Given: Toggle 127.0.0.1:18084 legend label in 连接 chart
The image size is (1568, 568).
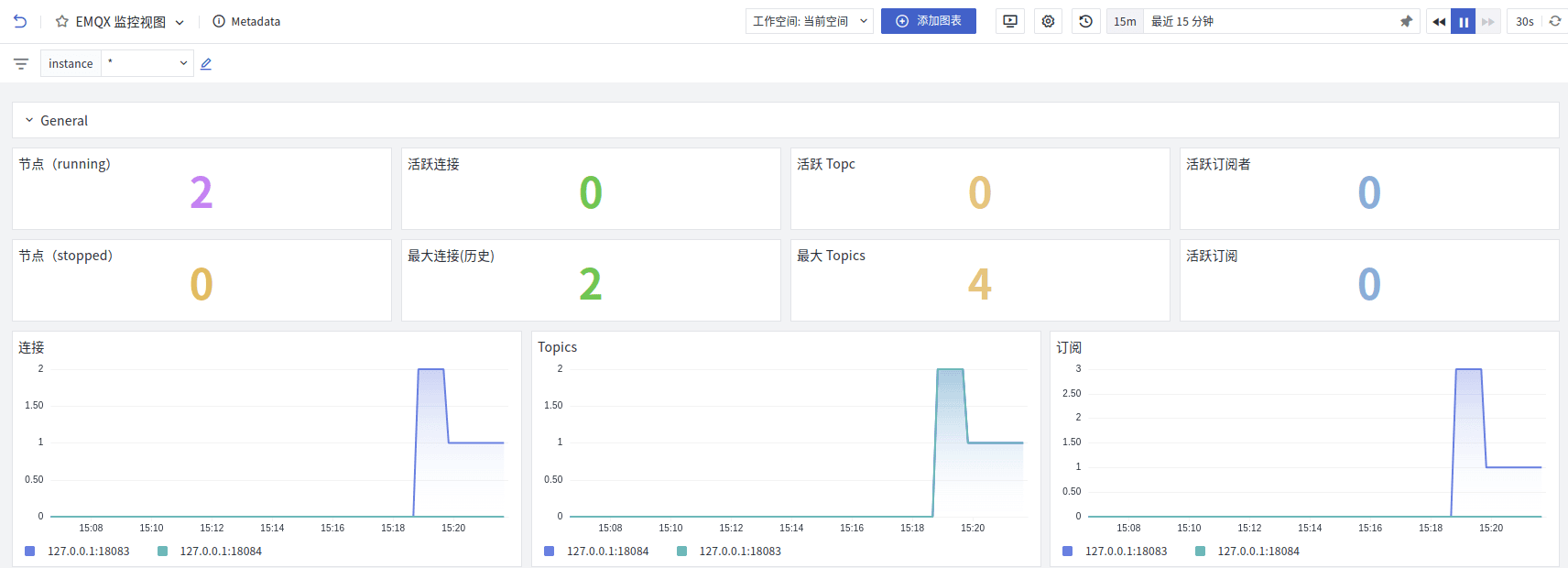Looking at the screenshot, I should (x=221, y=552).
